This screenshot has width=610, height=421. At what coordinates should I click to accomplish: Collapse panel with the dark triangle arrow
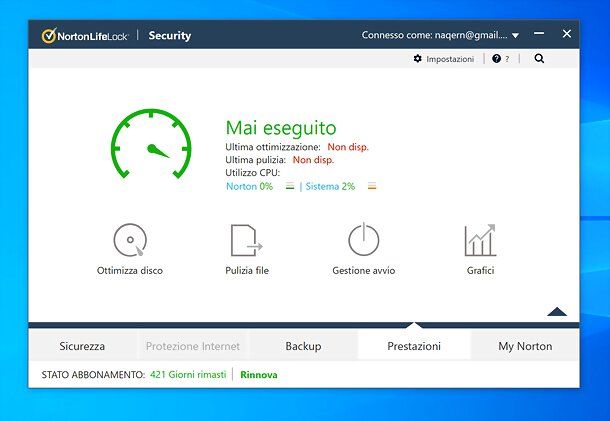click(x=557, y=312)
